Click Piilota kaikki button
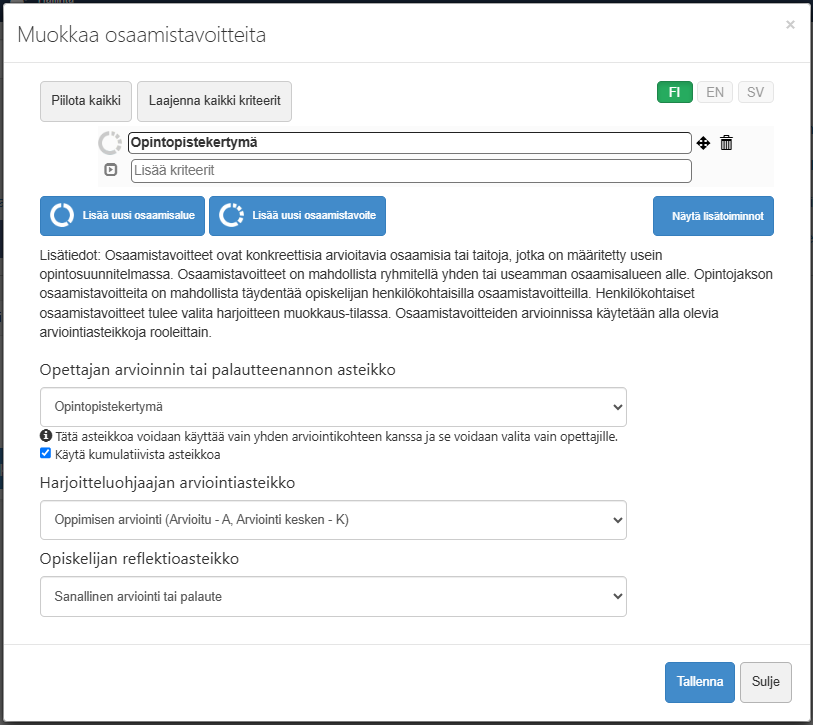The image size is (813, 725). 86,101
